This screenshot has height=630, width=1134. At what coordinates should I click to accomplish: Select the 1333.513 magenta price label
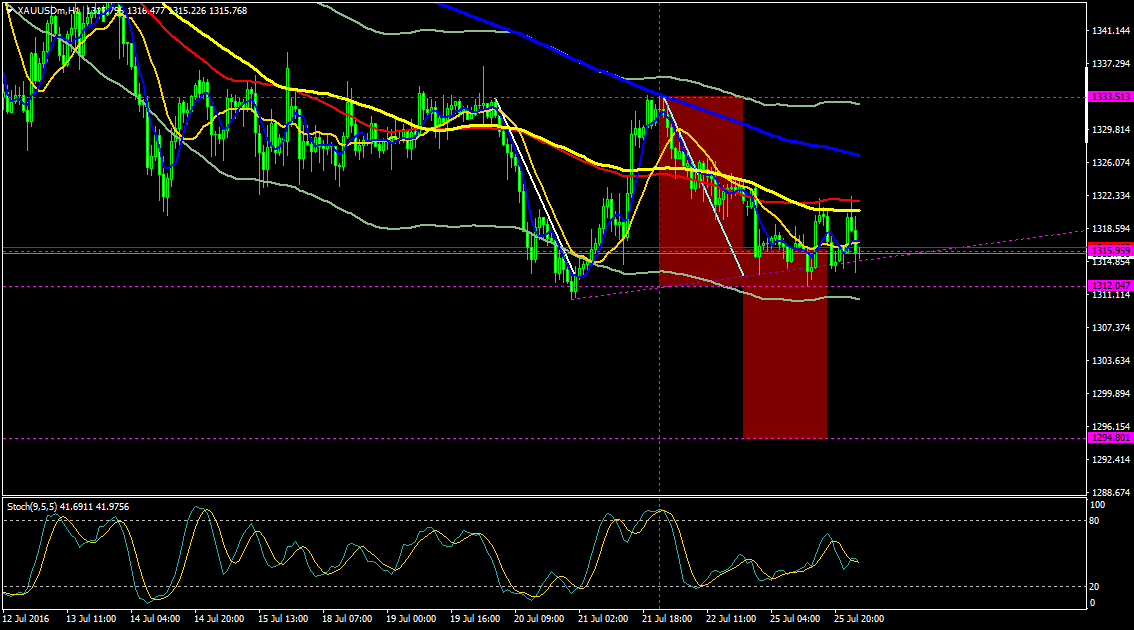tap(1110, 97)
